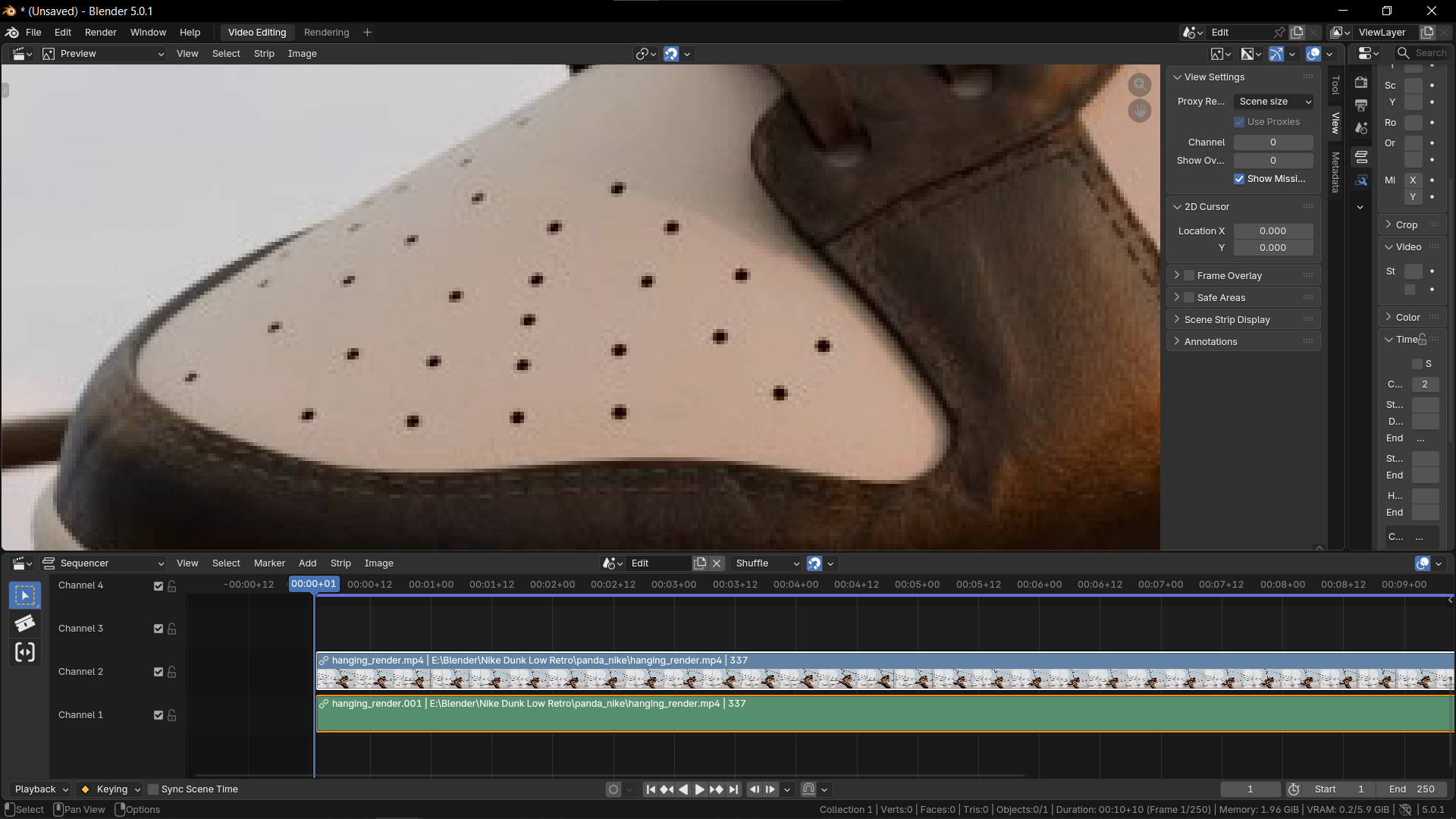Switch to the Rendering workspace tab
Image resolution: width=1456 pixels, height=819 pixels.
pos(326,33)
